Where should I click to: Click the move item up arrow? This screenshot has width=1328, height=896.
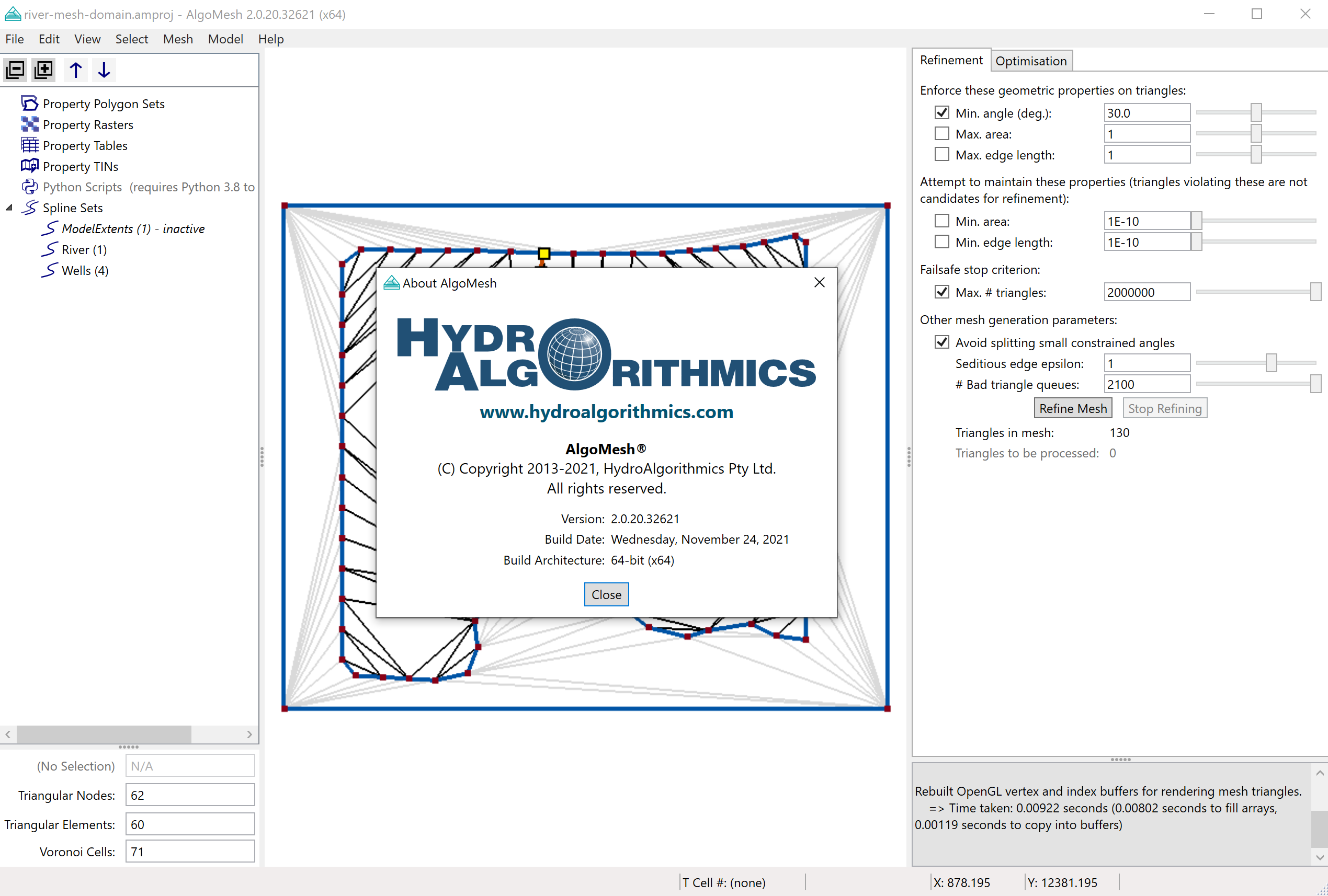tap(75, 70)
